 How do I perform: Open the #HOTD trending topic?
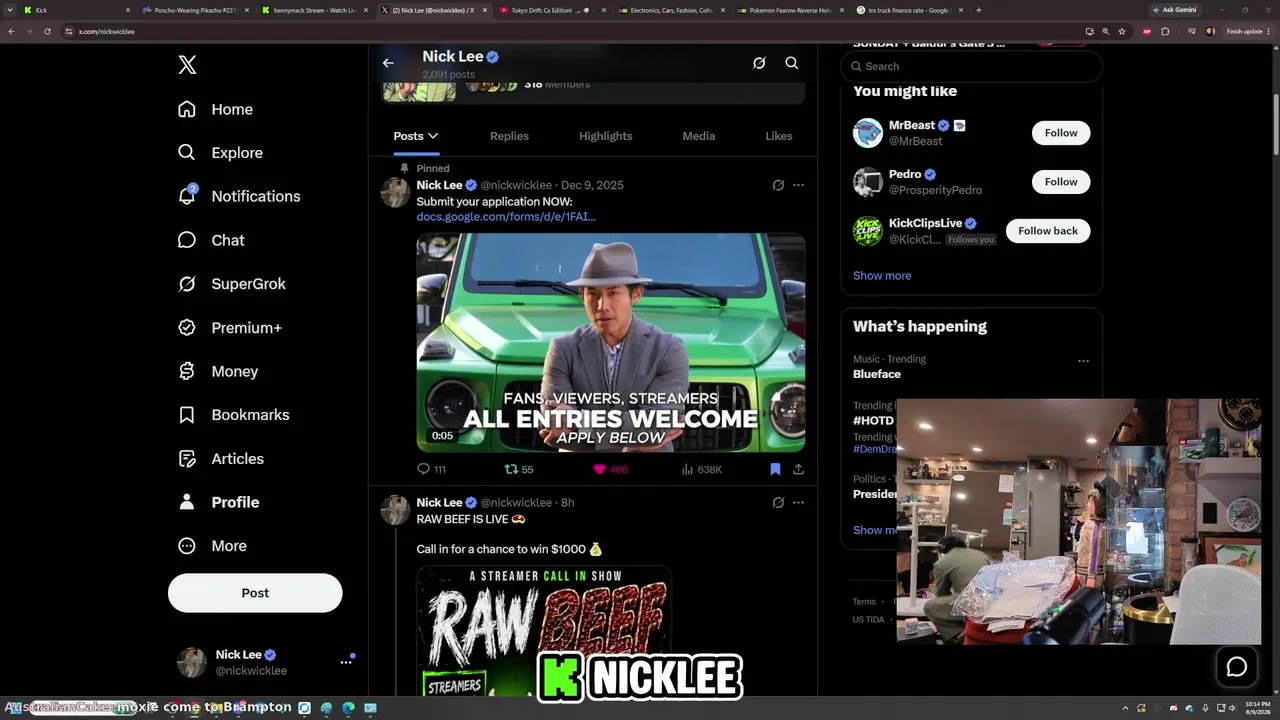click(873, 421)
